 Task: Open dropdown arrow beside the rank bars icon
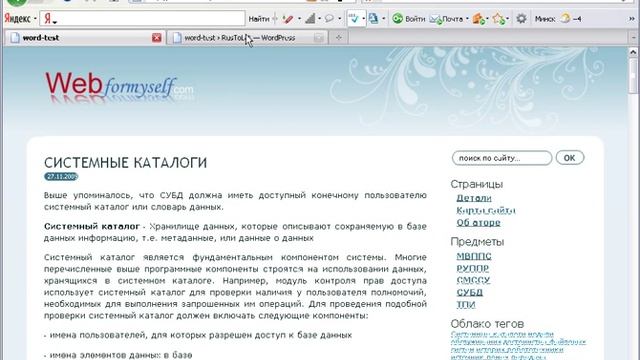point(319,19)
